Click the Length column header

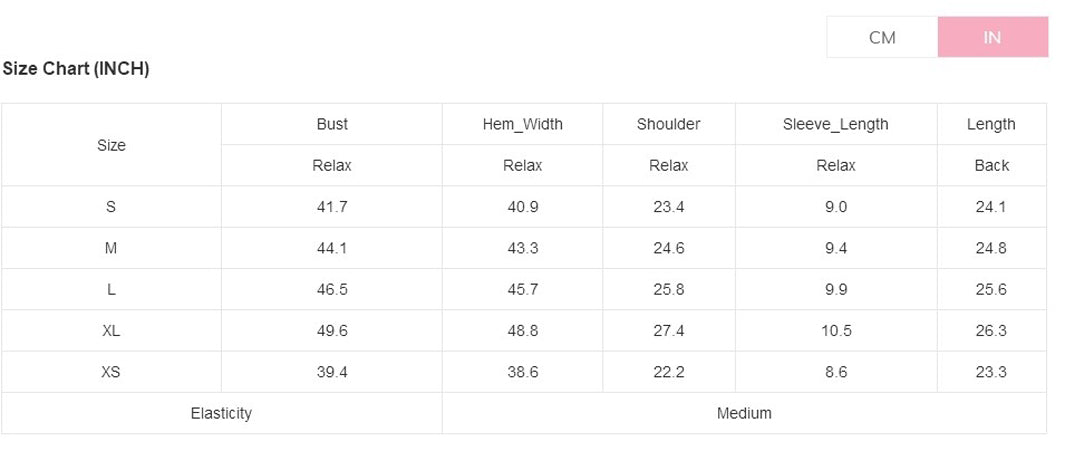pos(991,124)
